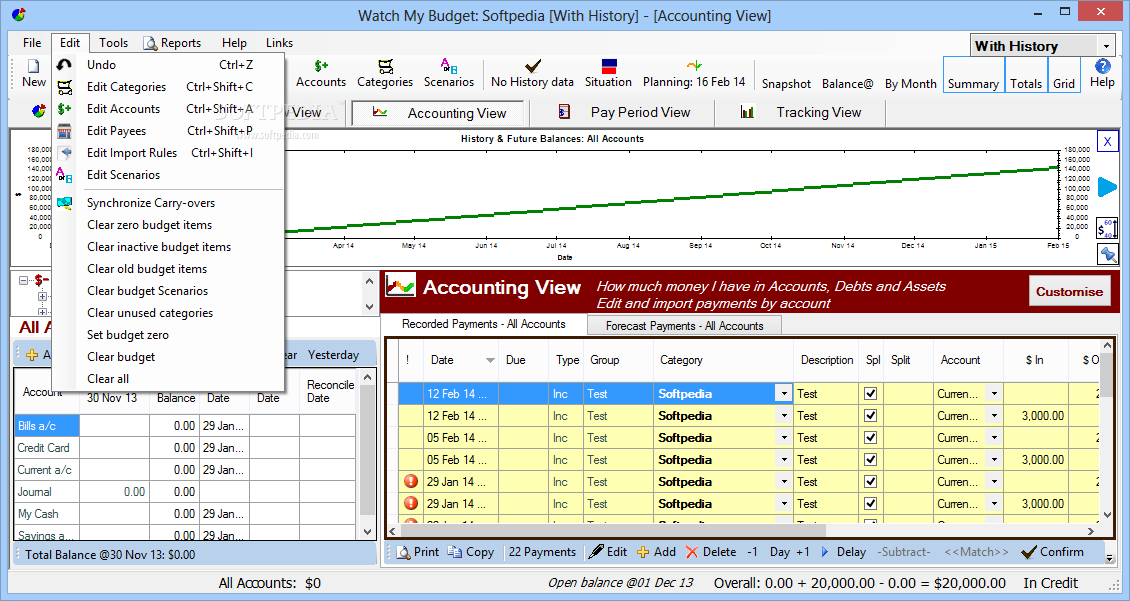Screen dimensions: 1130x601
Task: Open Category dropdown in first 29 Jan 14 row
Action: click(783, 481)
